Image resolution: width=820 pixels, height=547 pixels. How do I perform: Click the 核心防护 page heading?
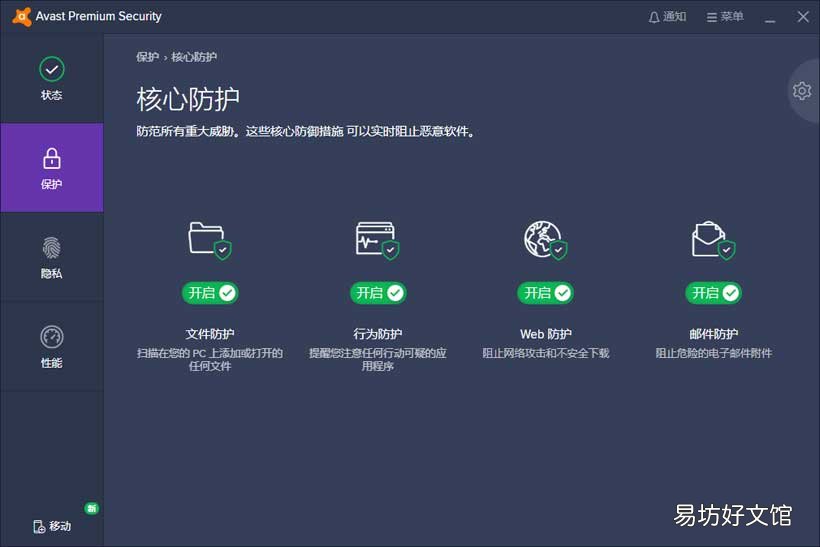point(188,99)
